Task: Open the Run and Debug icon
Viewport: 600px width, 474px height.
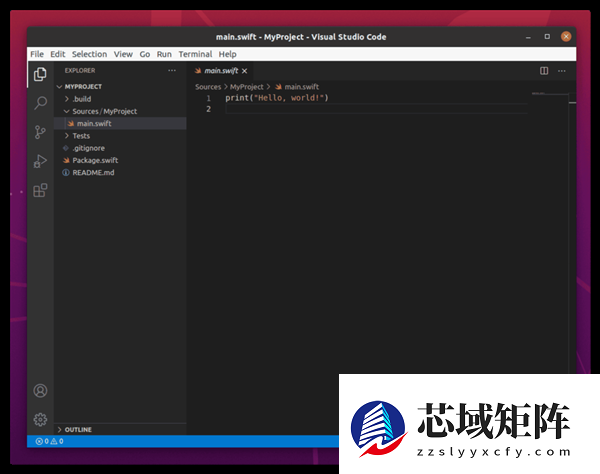Action: point(40,161)
